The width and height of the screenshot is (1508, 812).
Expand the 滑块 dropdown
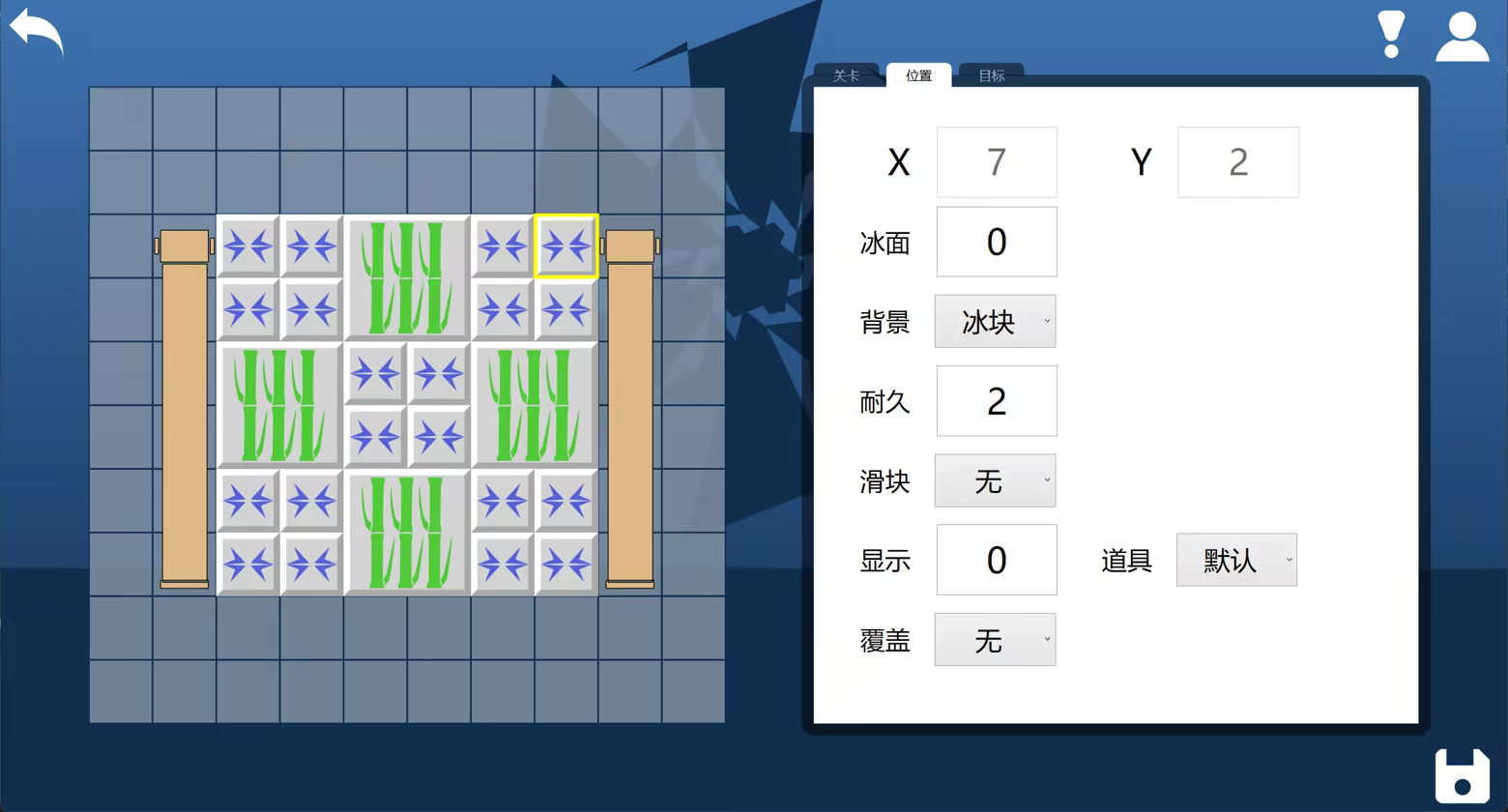pyautogui.click(x=995, y=480)
